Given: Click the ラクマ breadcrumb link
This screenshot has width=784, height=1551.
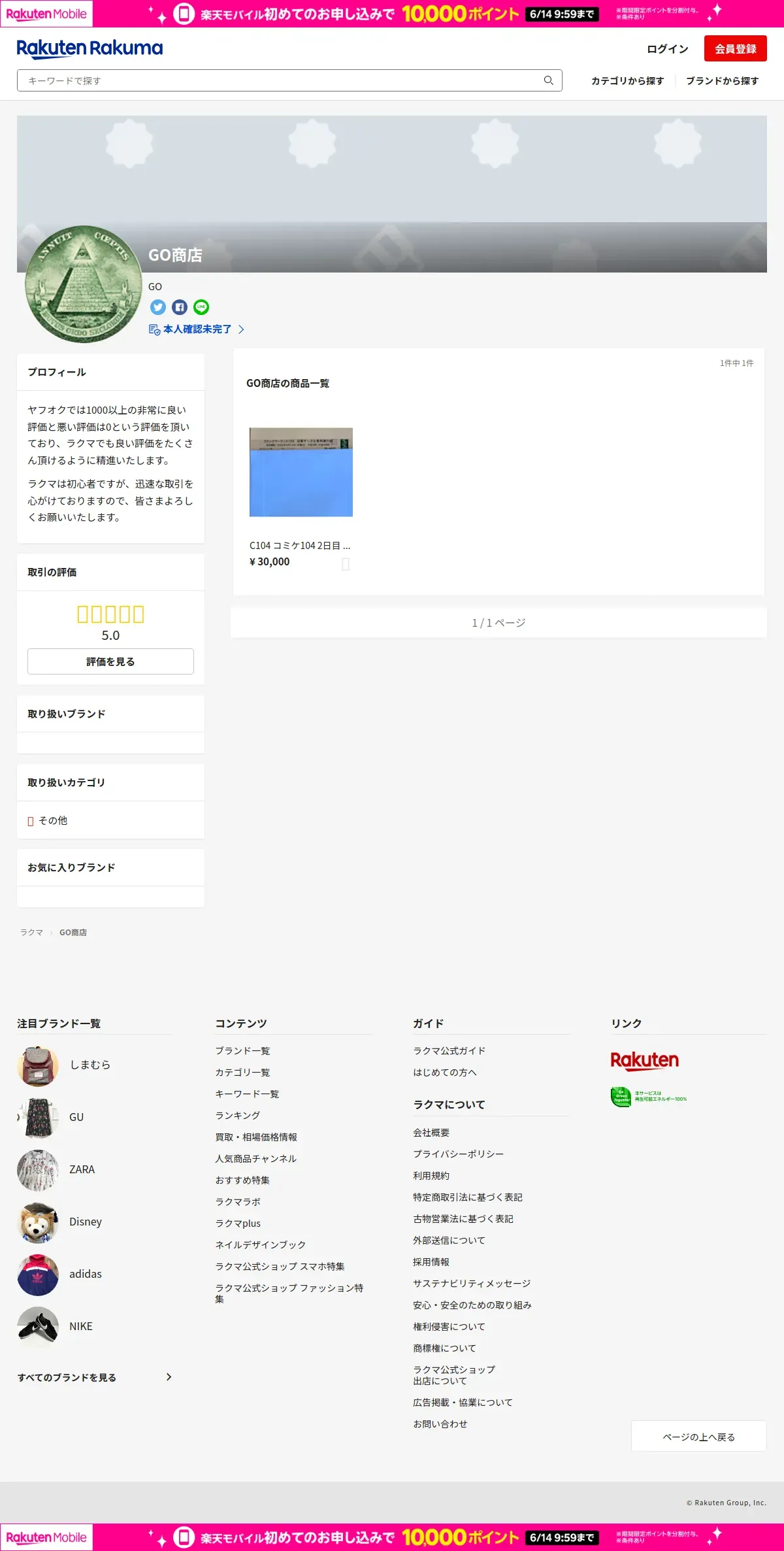Looking at the screenshot, I should [31, 932].
